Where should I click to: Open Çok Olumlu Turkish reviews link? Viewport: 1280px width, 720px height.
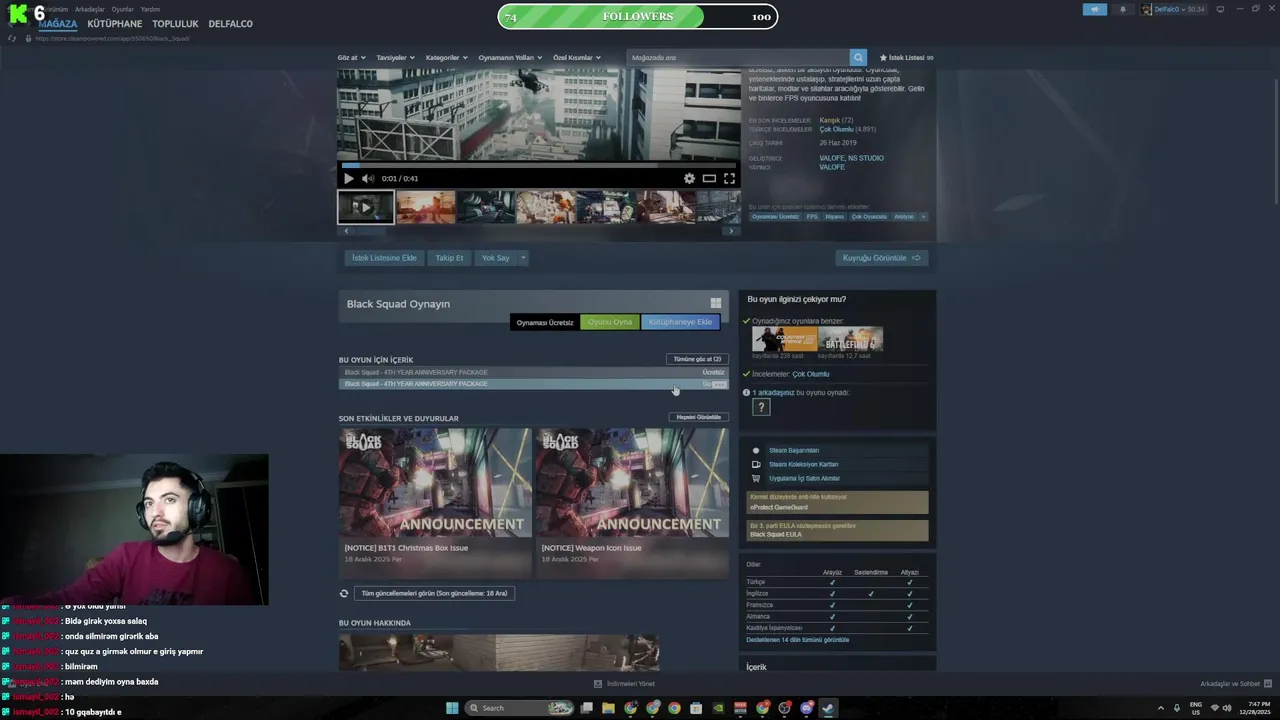(836, 129)
